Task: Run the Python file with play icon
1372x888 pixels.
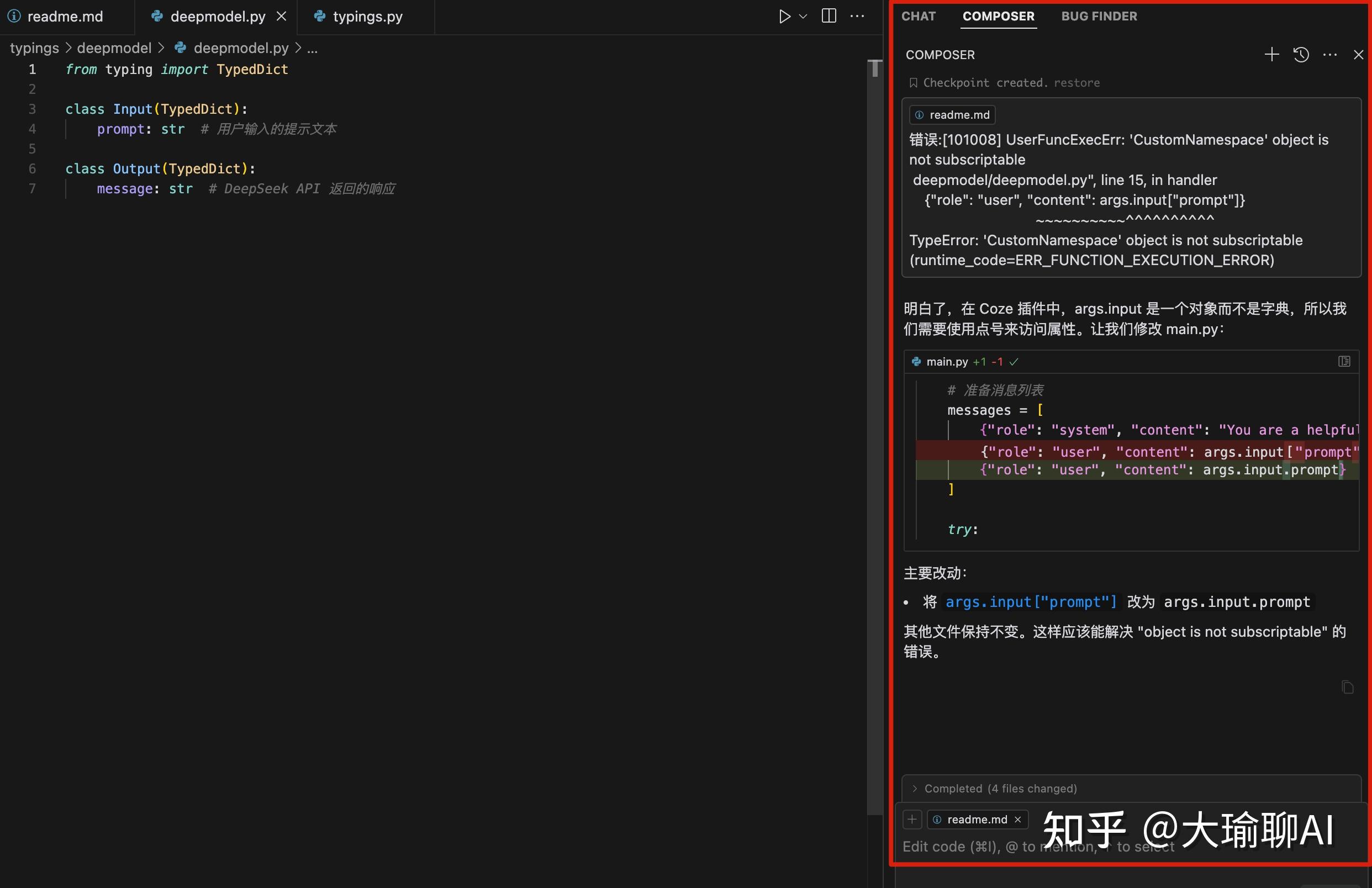Action: pyautogui.click(x=784, y=16)
